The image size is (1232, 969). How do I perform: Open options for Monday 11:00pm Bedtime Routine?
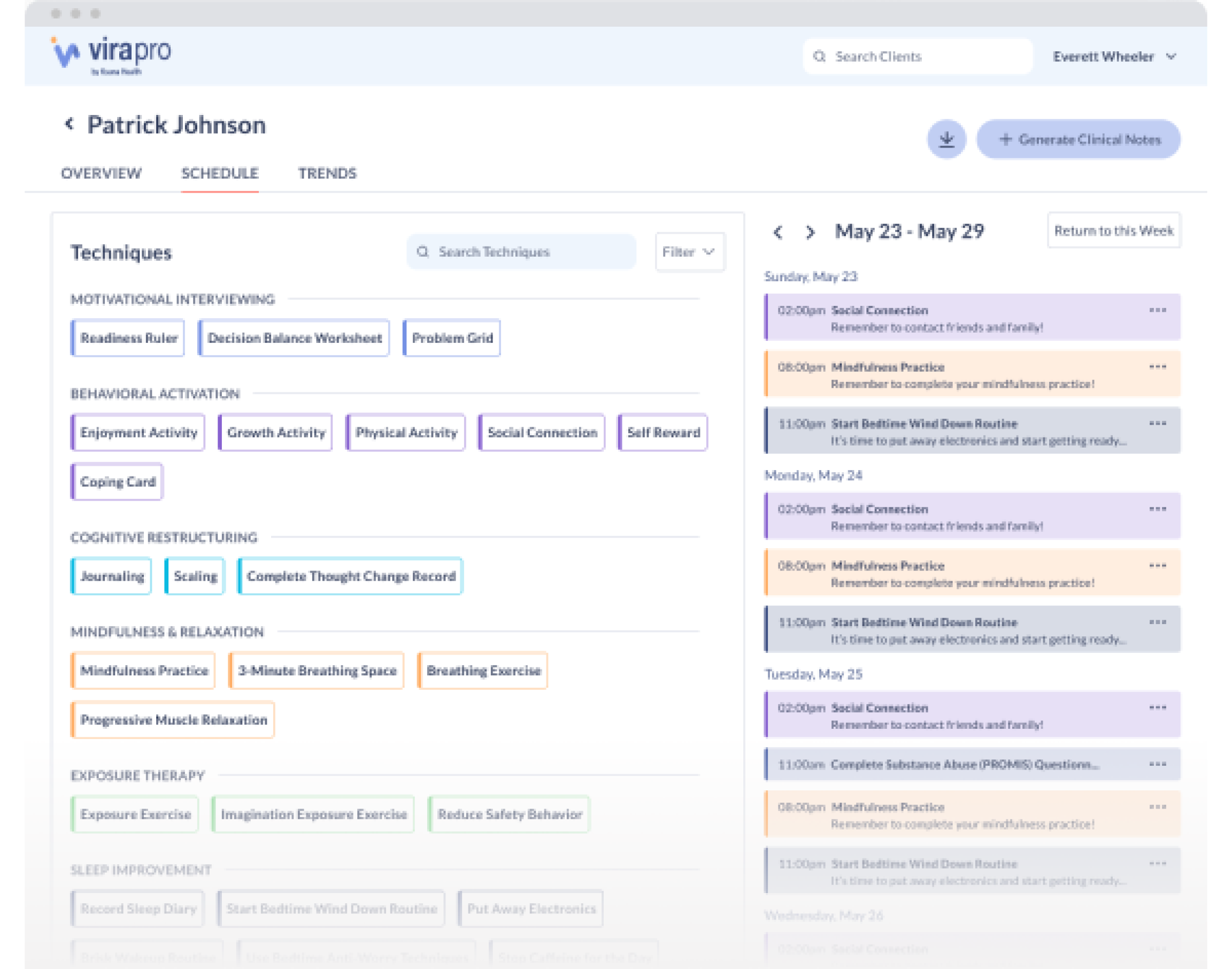(x=1157, y=622)
